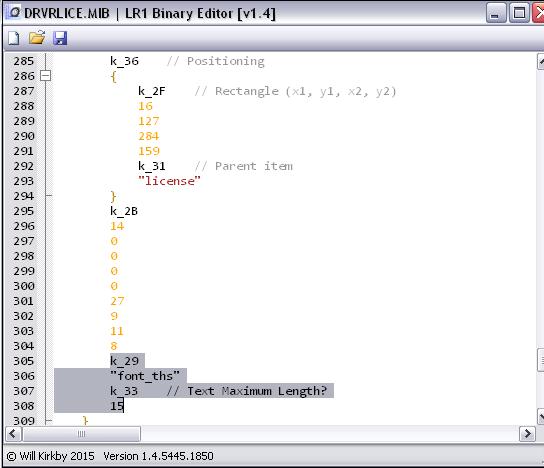The image size is (544, 468).
Task: Click the vertical scrollbar down arrow
Action: [x=541, y=416]
